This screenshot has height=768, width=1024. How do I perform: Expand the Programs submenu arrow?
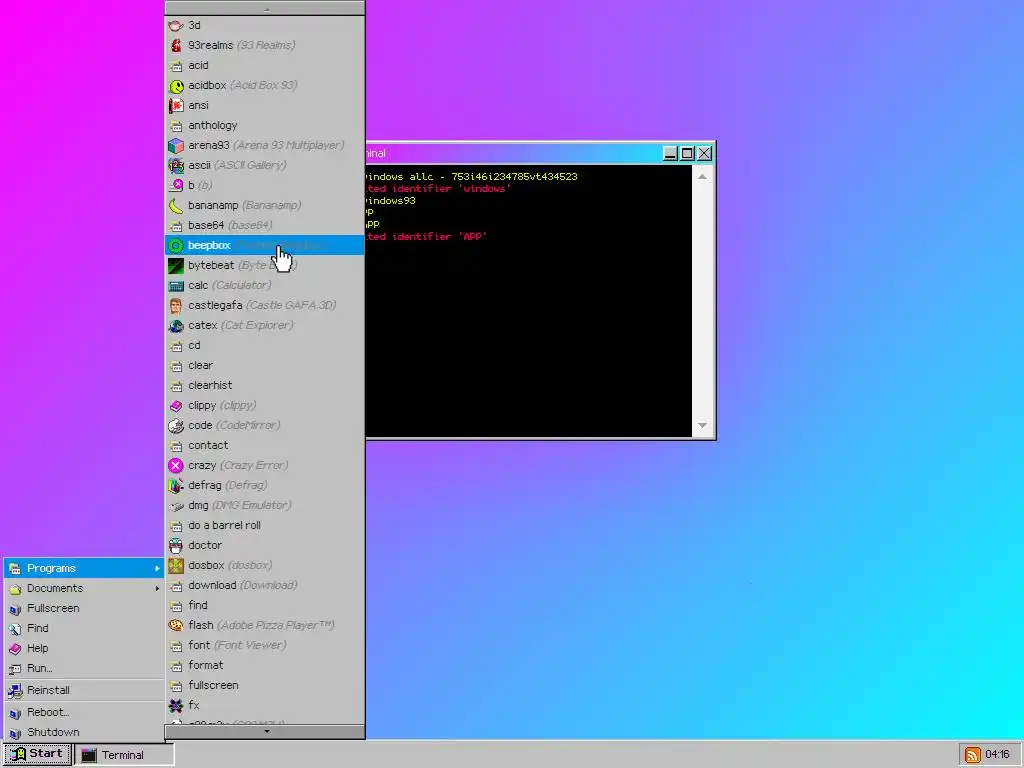coord(157,568)
